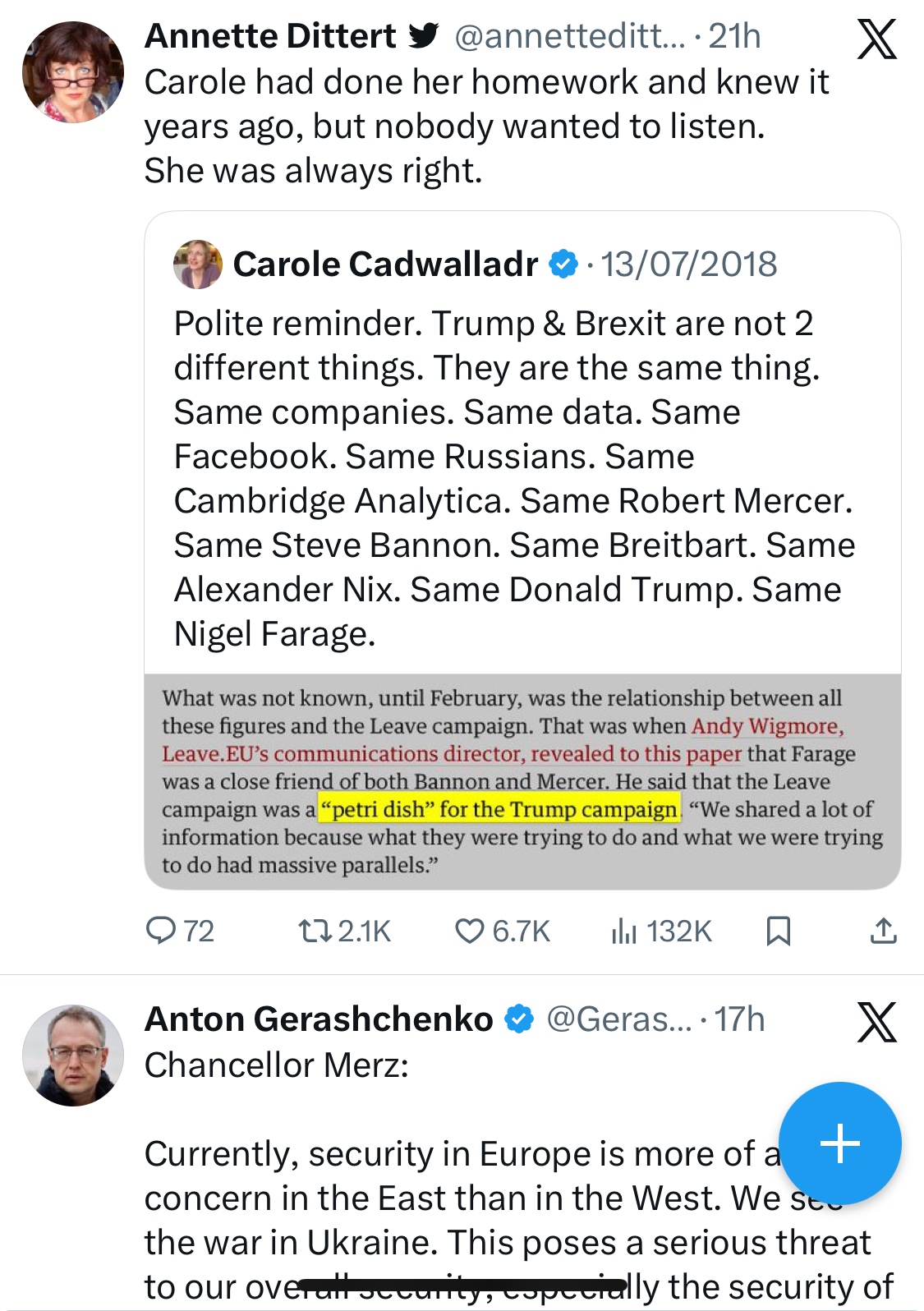Open the quoted article screenshot with highlighted text
Viewport: 924px width, 1311px height.
pos(522,780)
